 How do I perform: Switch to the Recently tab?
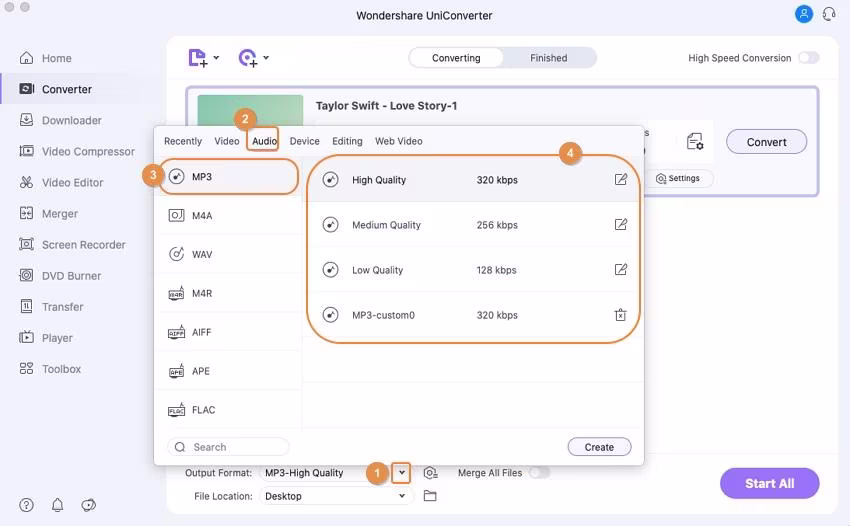point(183,141)
